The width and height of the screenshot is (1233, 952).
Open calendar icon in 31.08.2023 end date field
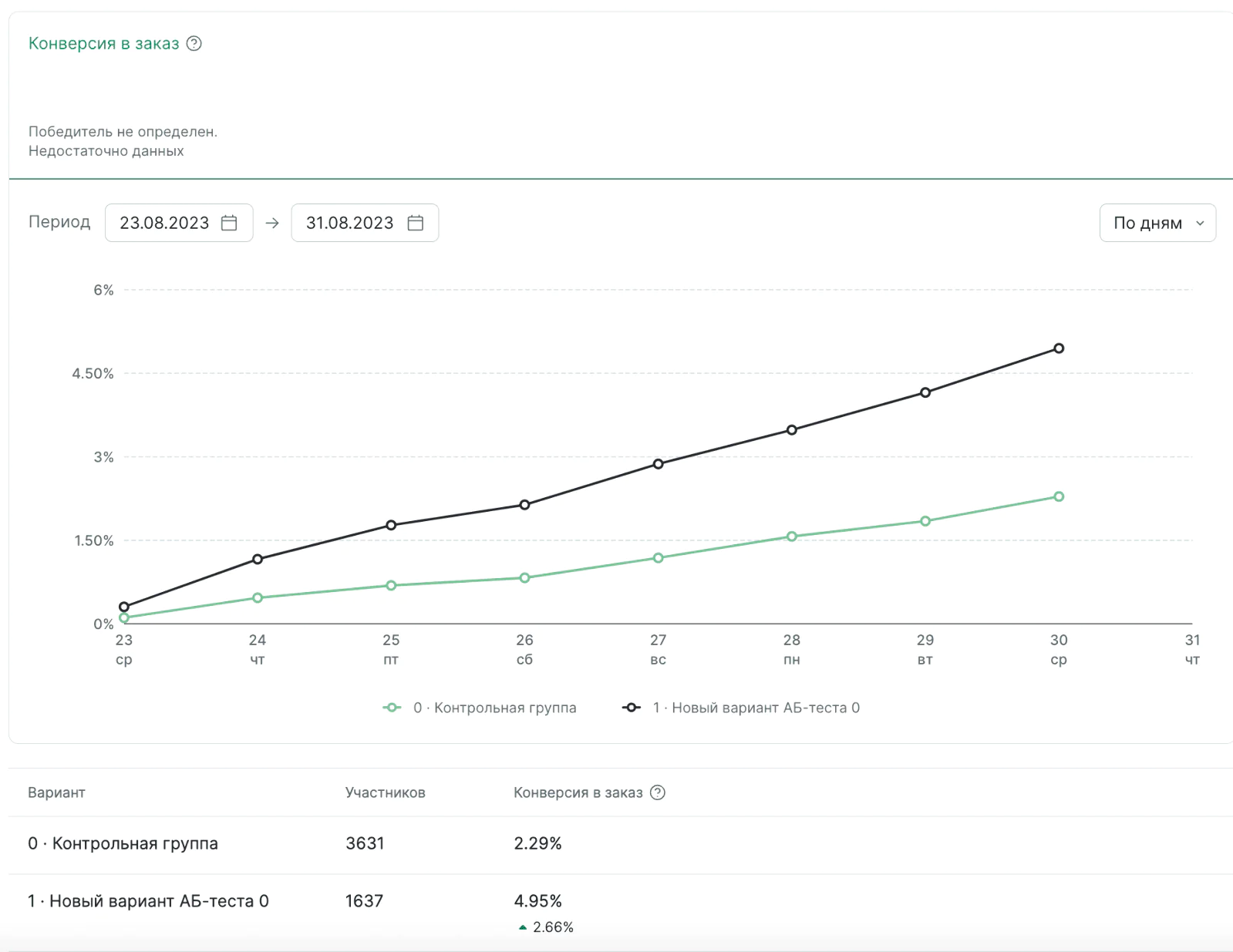[x=416, y=223]
